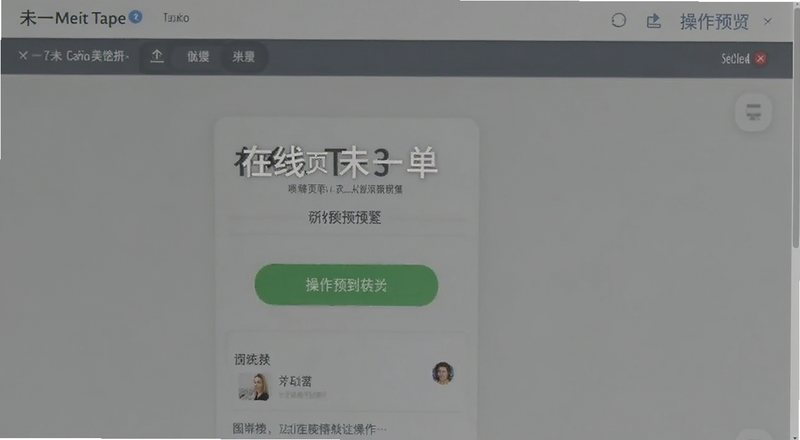Screen dimensions: 800x440
Task: Click the dark toolbar title text containing Caño
Action: coord(81,56)
